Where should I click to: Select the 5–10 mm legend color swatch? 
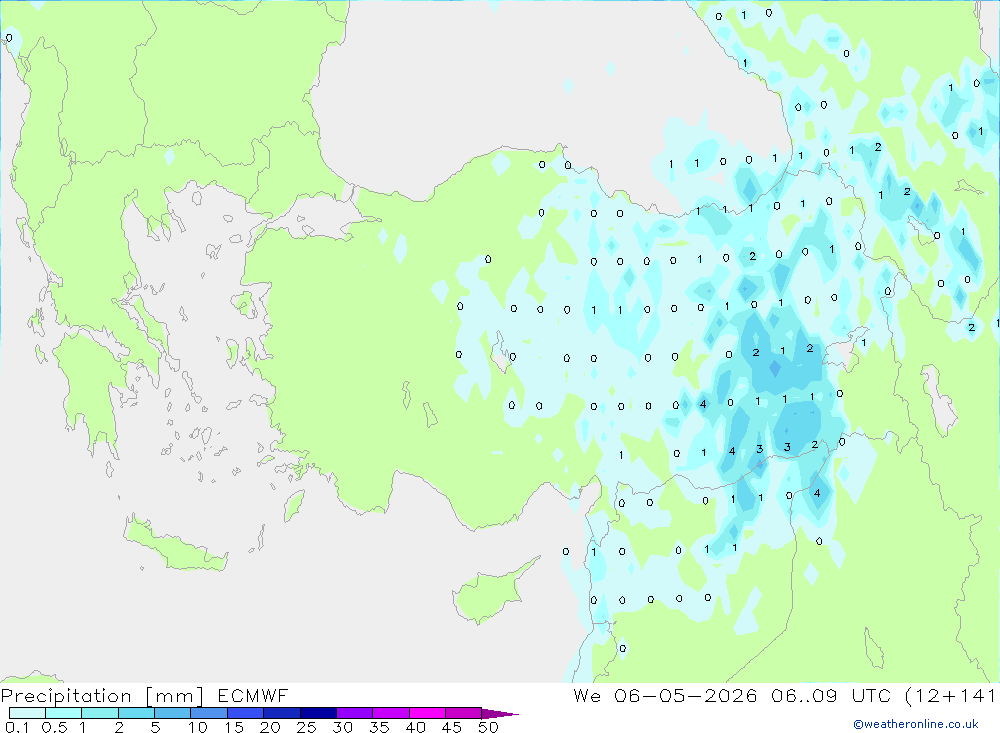point(173,713)
